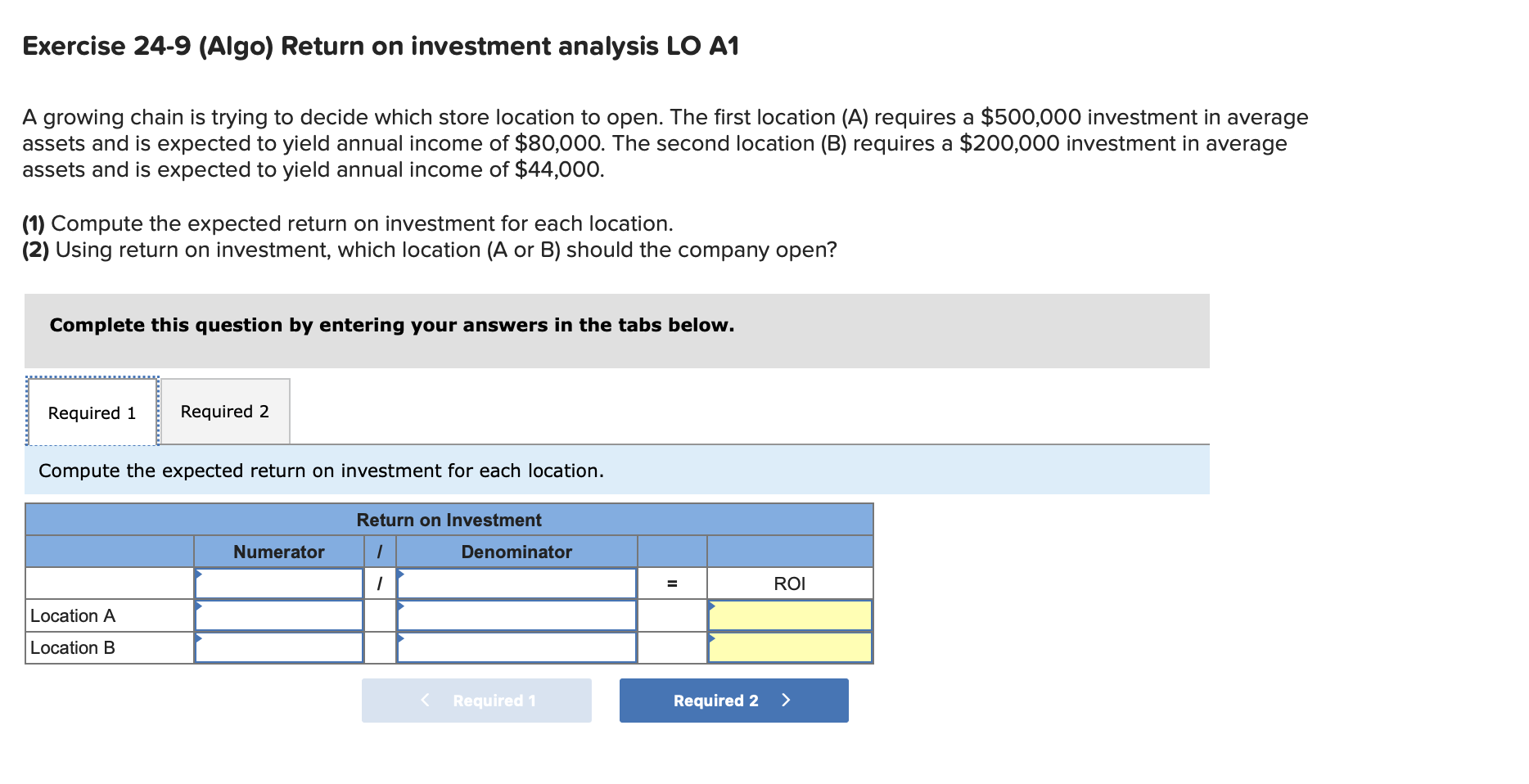Click the disabled Required 1 back button
The height and width of the screenshot is (784, 1529).
476,701
